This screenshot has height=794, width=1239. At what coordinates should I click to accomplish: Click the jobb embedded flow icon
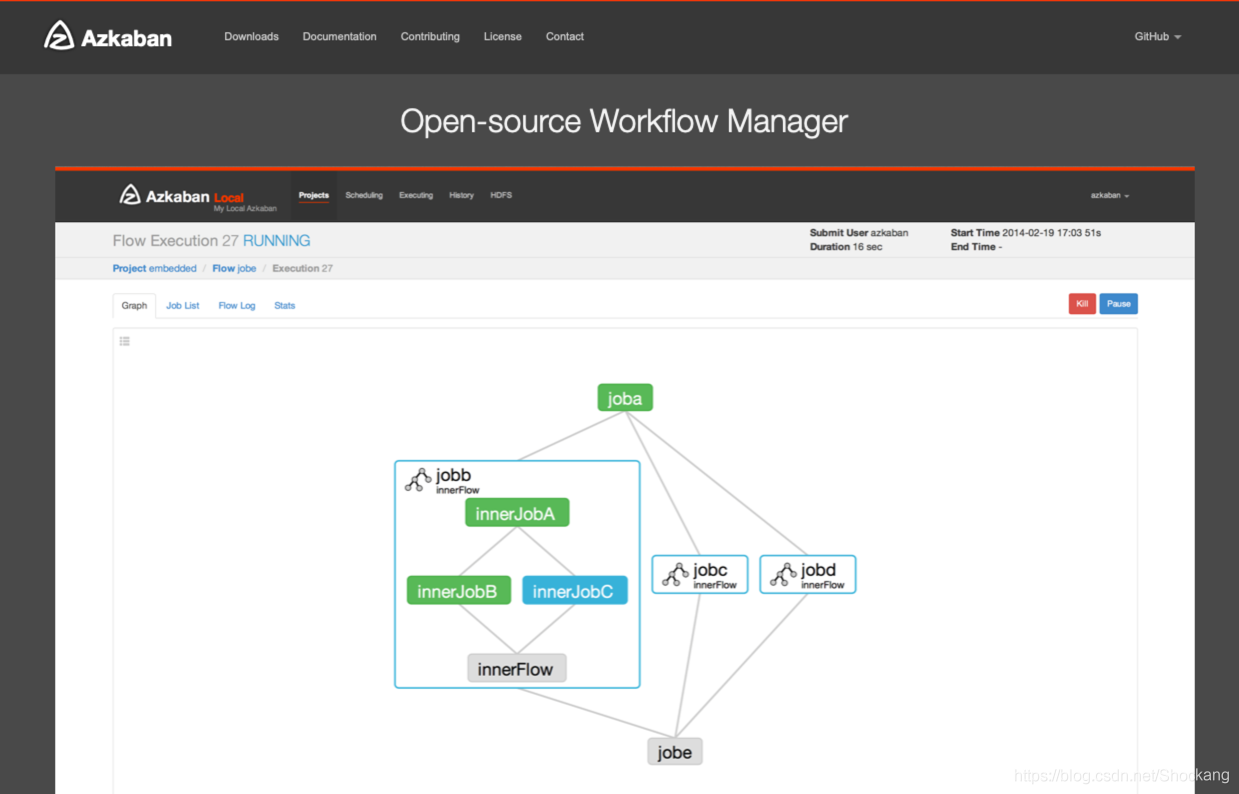point(418,480)
